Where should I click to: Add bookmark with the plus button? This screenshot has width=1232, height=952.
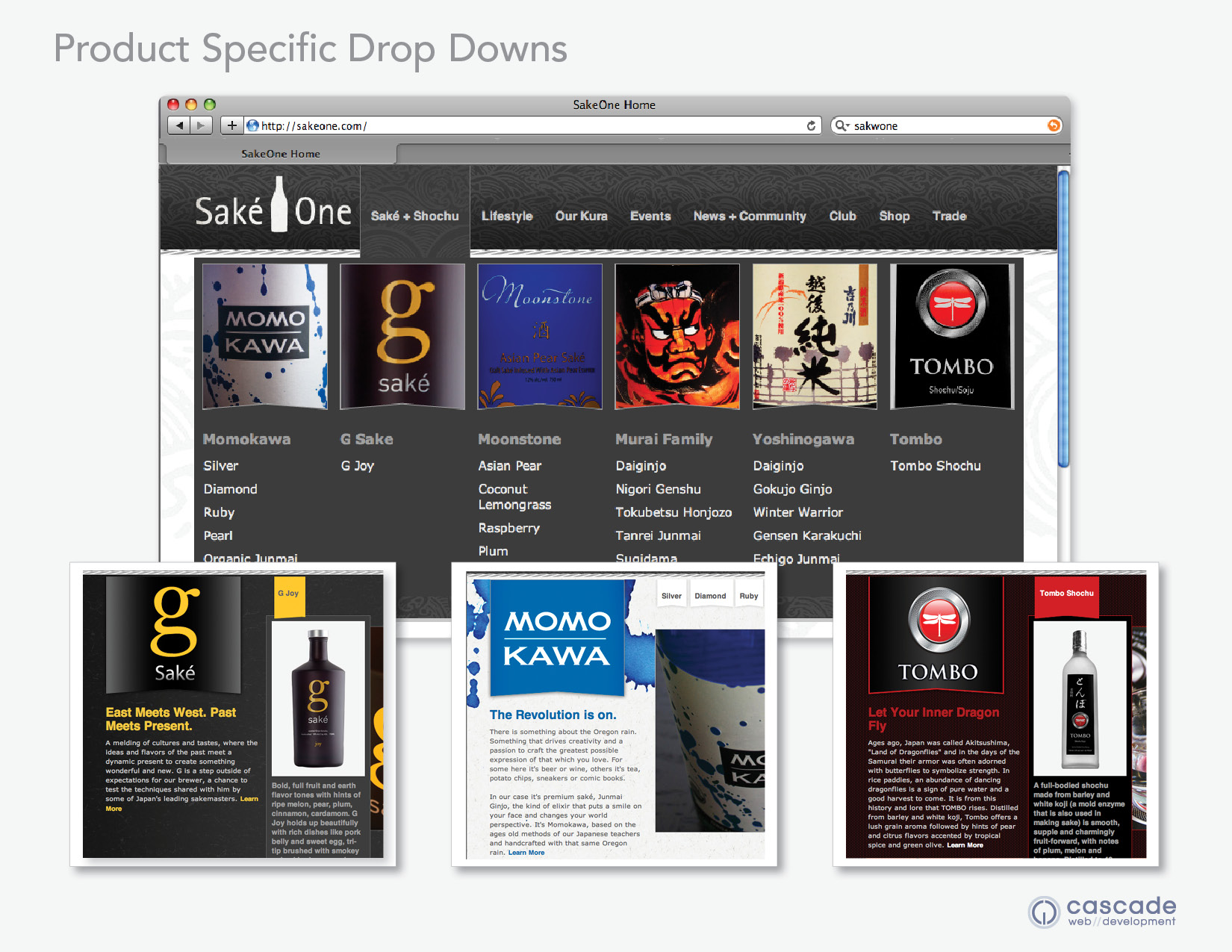[x=232, y=125]
